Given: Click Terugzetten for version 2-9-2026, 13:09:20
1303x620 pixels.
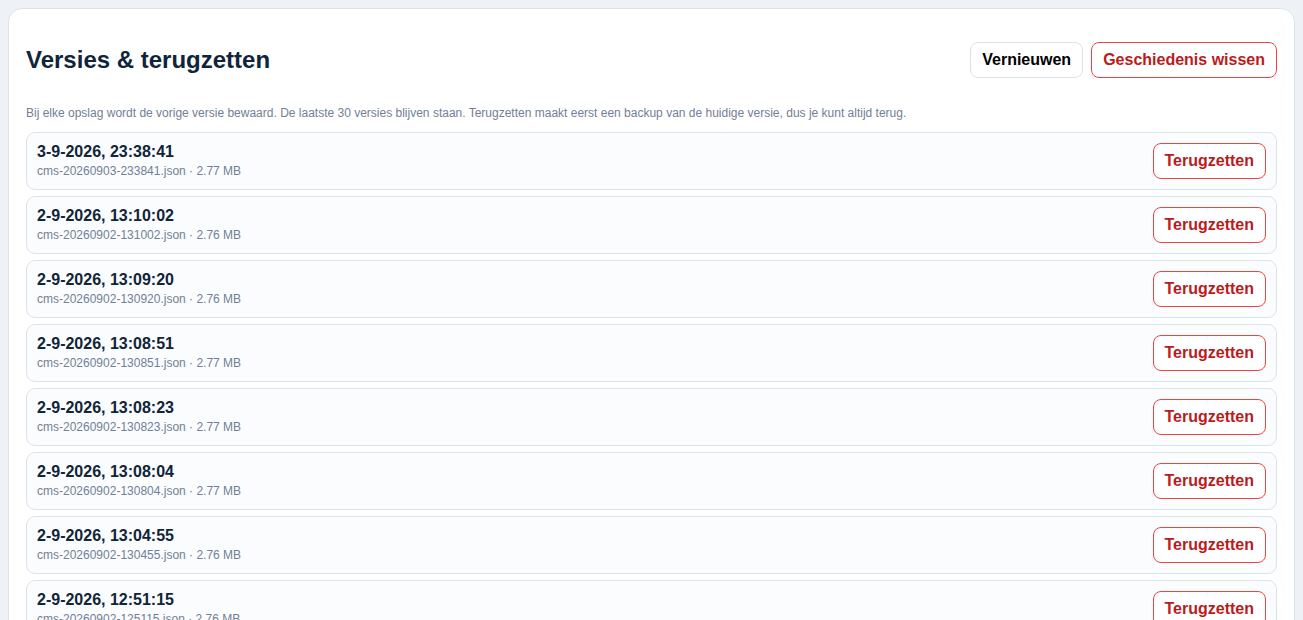Looking at the screenshot, I should click(x=1209, y=289).
